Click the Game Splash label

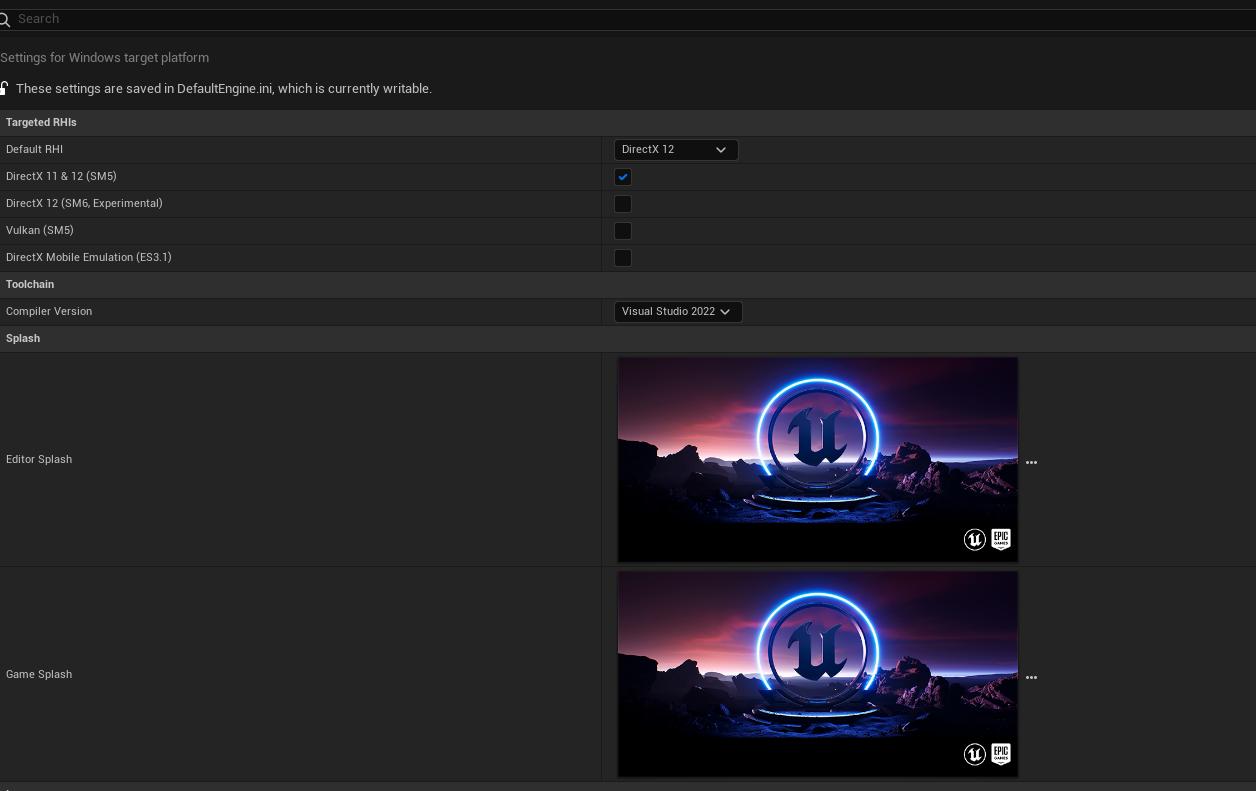39,674
